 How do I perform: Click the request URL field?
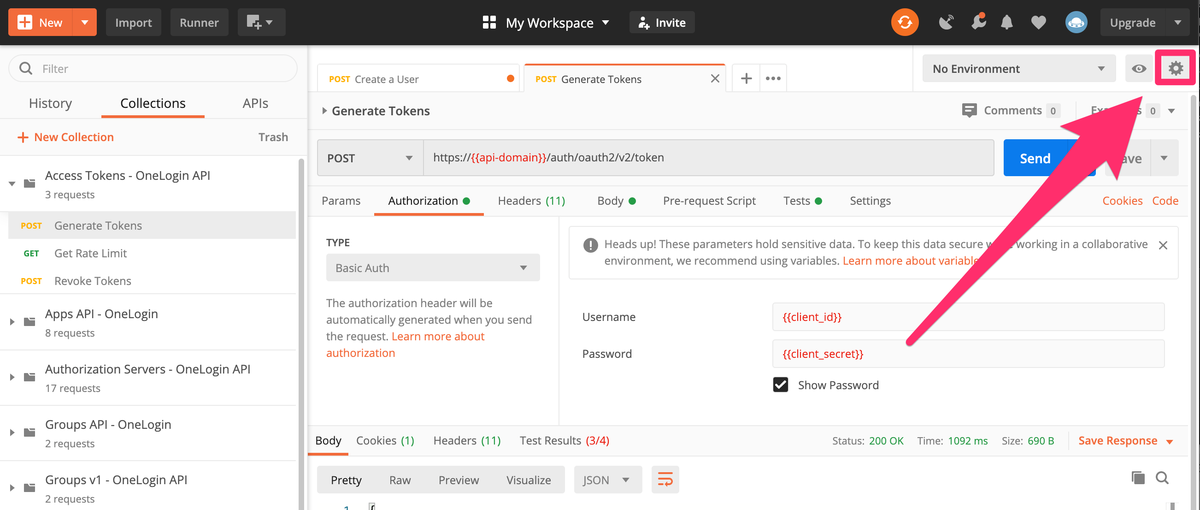[709, 158]
